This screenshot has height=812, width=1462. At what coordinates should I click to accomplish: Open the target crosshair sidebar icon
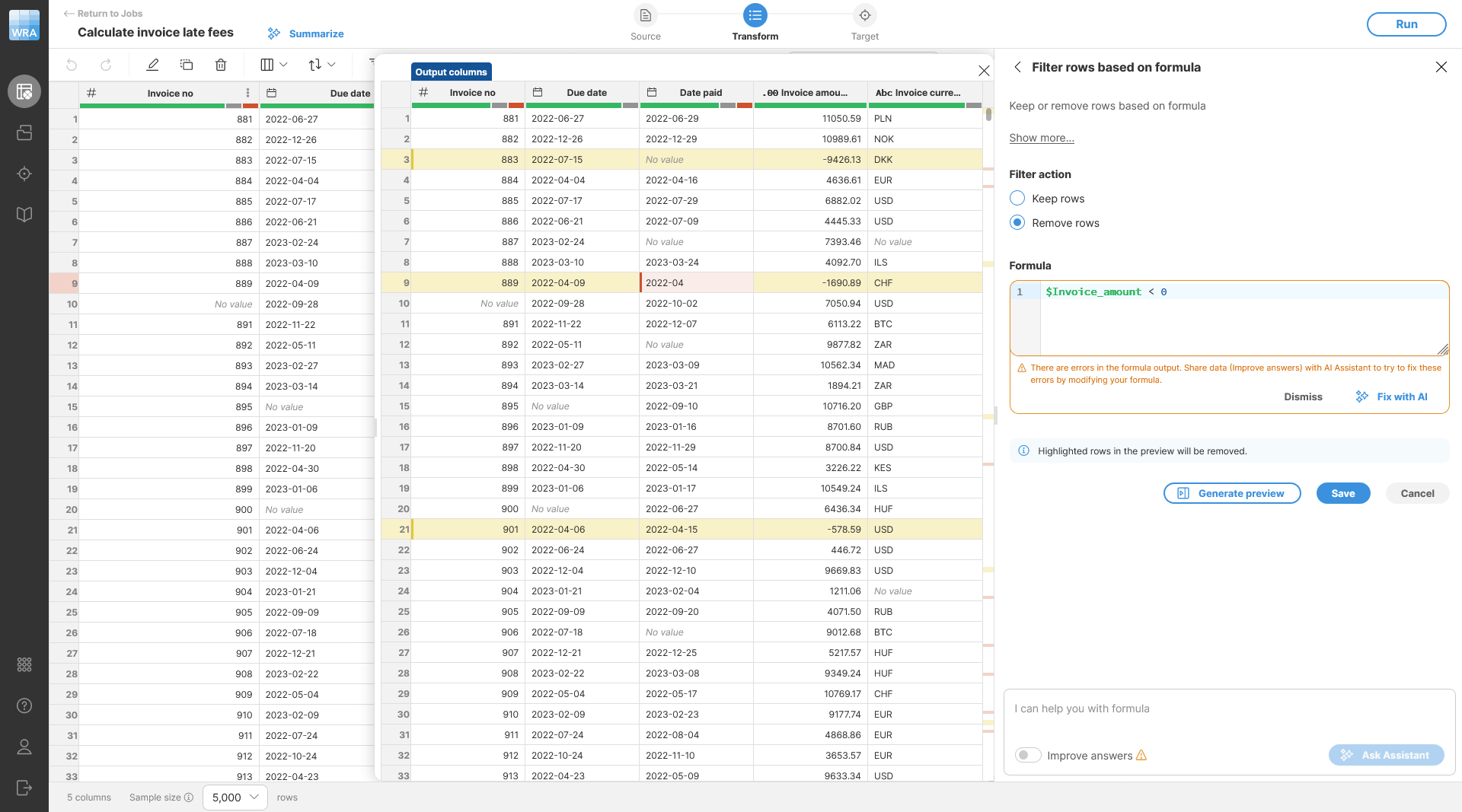point(24,174)
